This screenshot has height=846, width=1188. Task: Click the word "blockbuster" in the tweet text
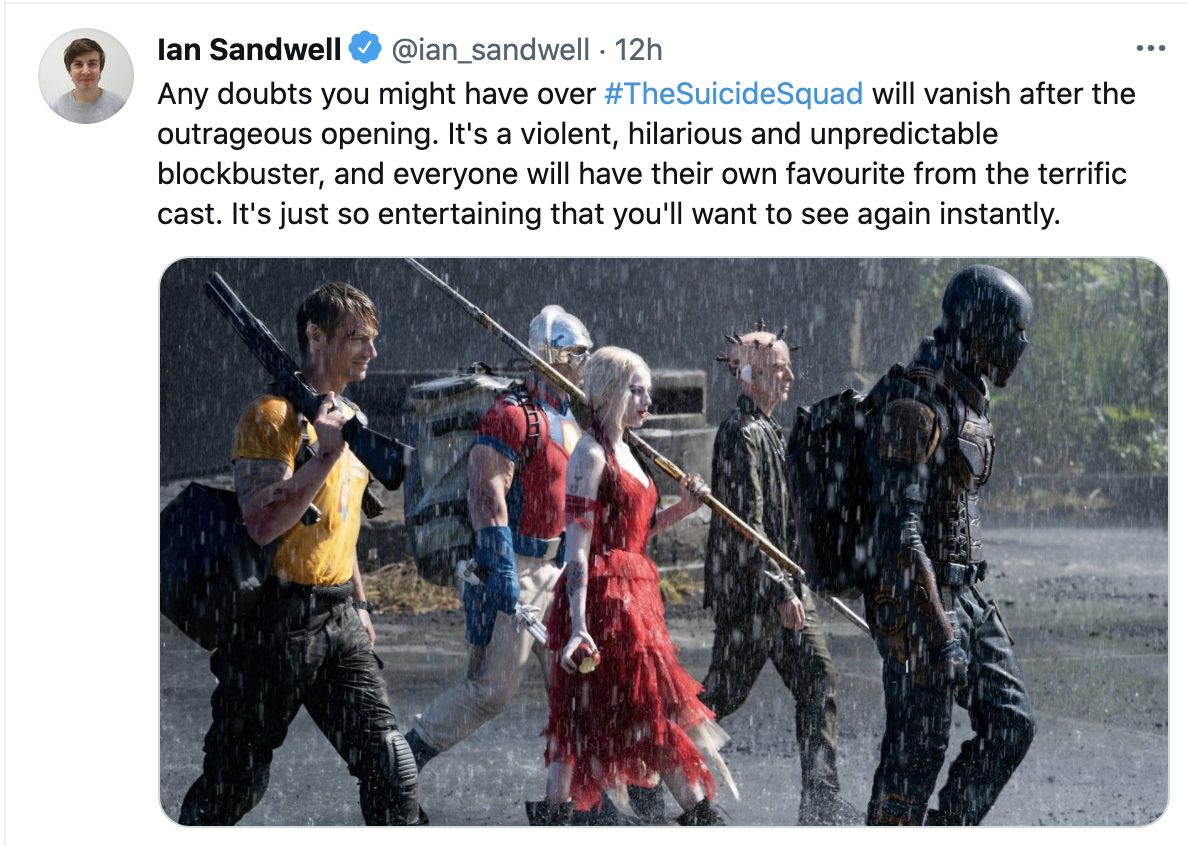240,174
